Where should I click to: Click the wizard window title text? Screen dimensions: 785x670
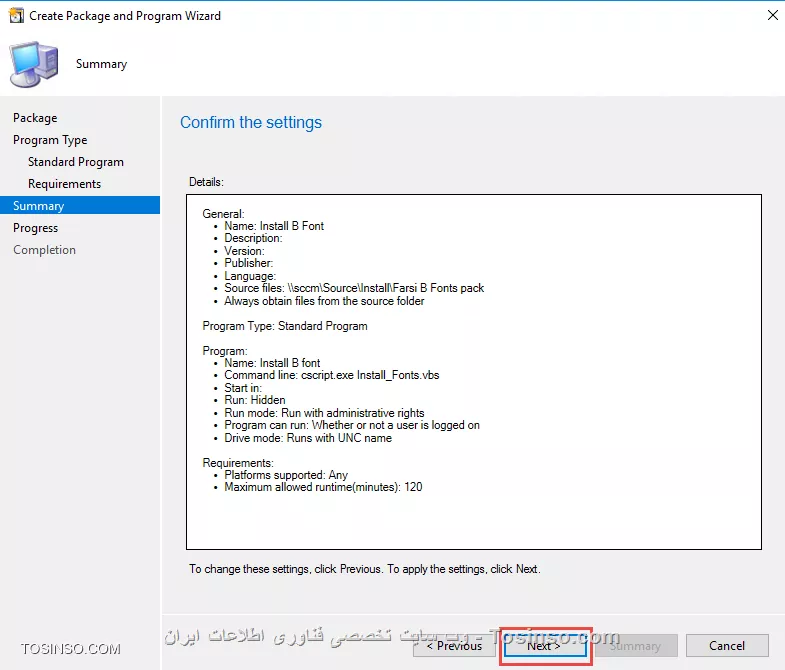pos(125,16)
